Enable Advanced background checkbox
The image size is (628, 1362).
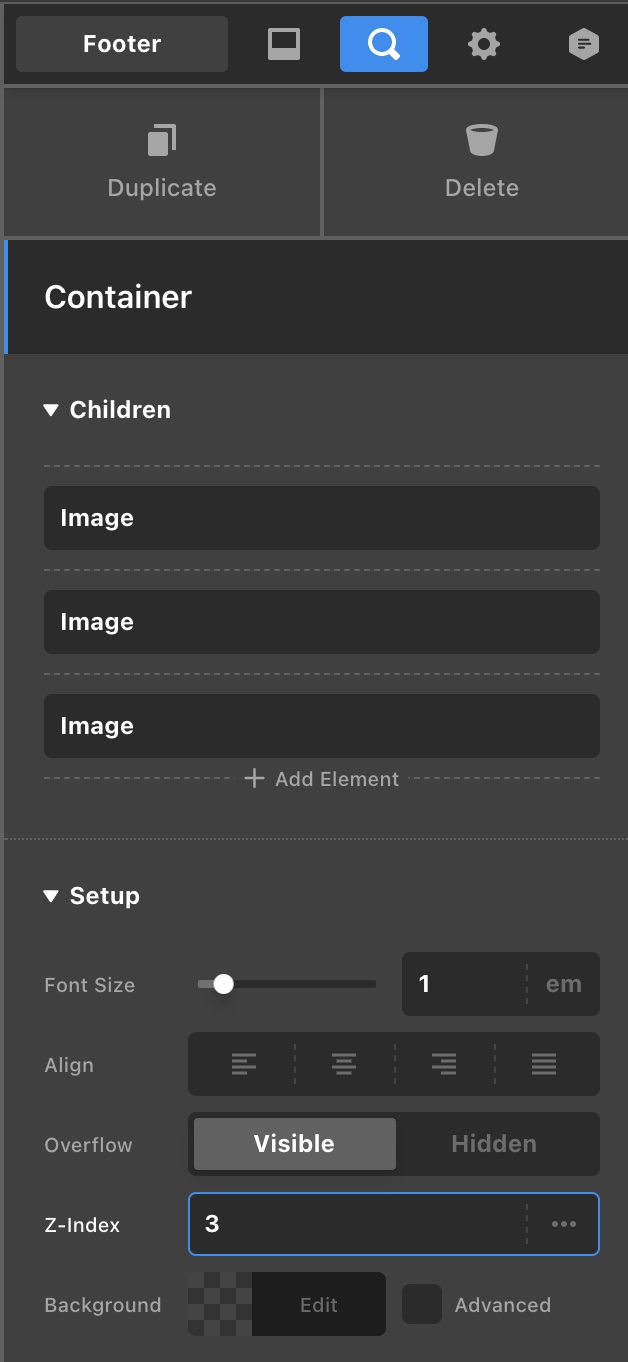pyautogui.click(x=422, y=1304)
